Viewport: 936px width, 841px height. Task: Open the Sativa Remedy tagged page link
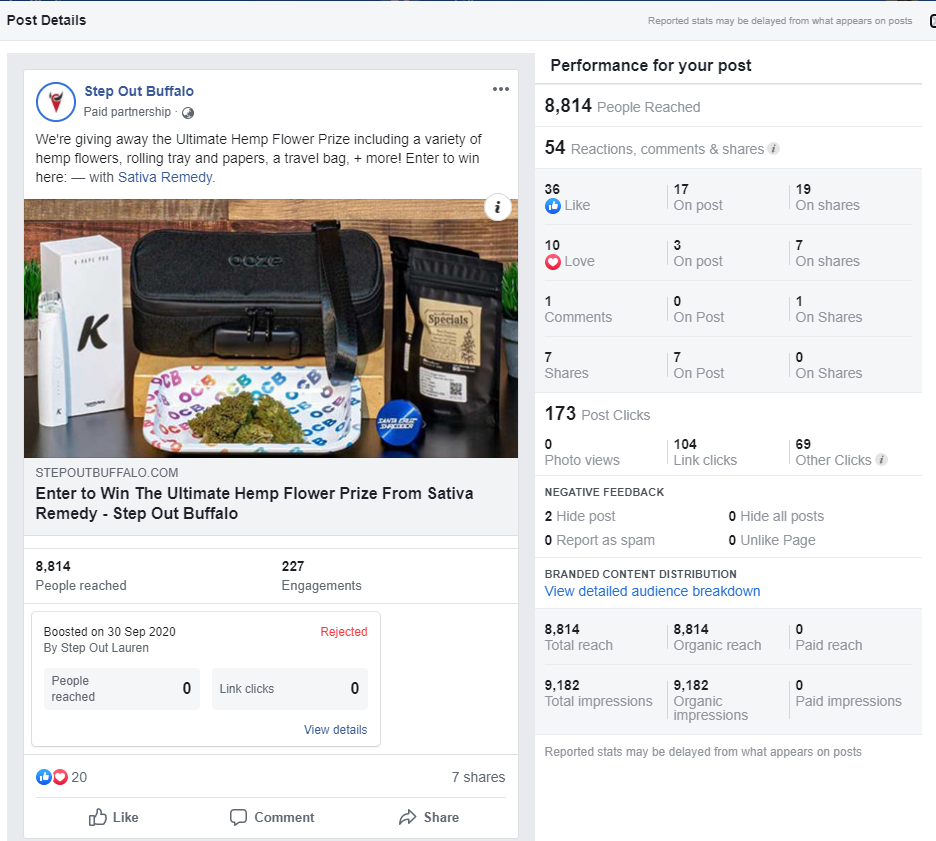pos(165,177)
